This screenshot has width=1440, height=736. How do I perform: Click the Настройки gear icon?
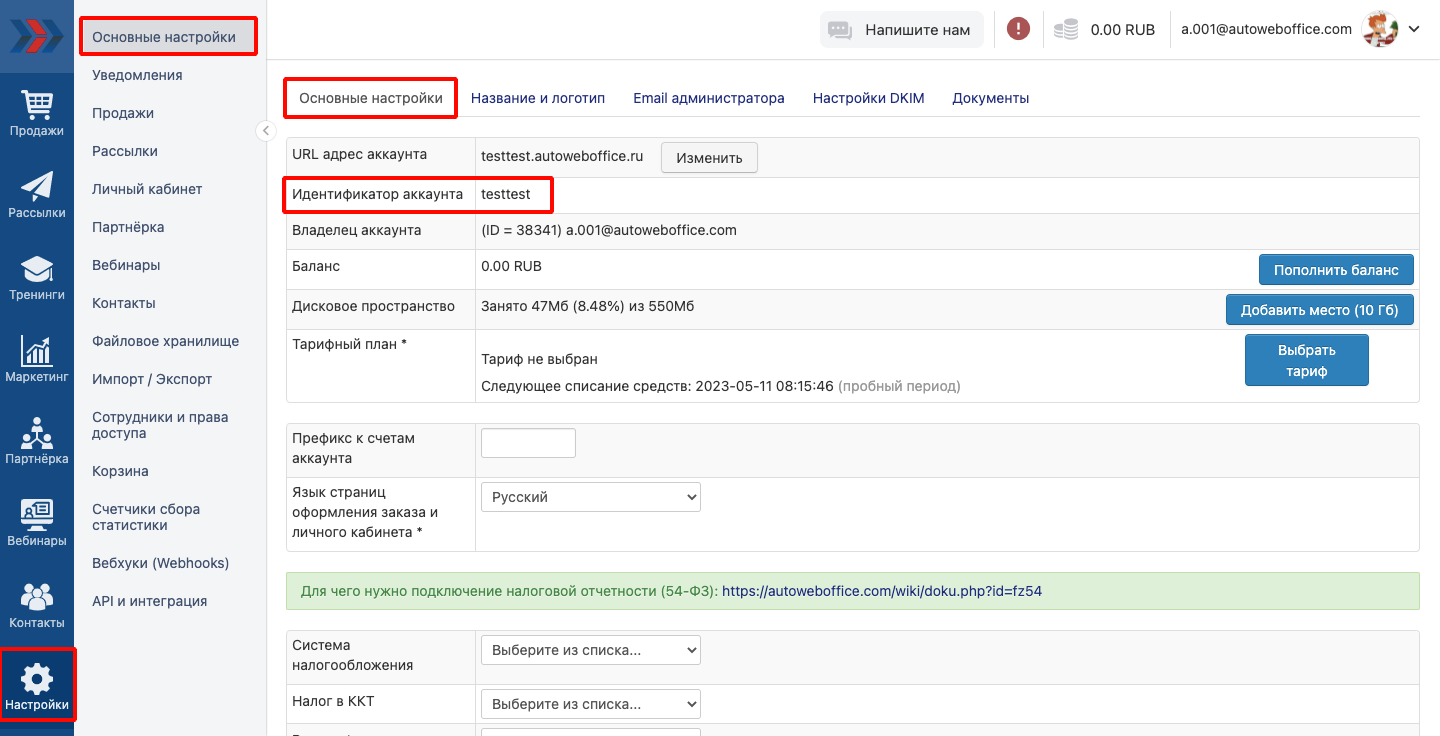click(x=37, y=680)
